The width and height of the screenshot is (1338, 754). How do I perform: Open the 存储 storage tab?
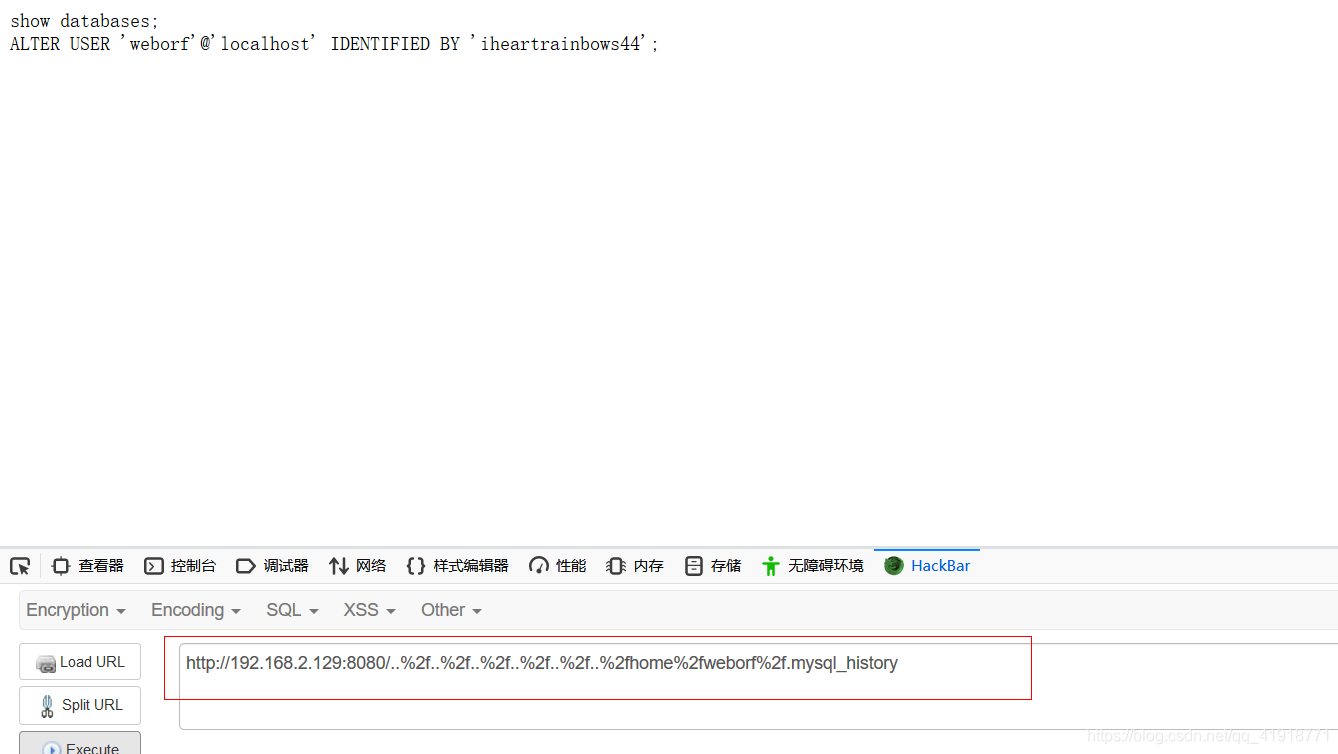point(713,566)
